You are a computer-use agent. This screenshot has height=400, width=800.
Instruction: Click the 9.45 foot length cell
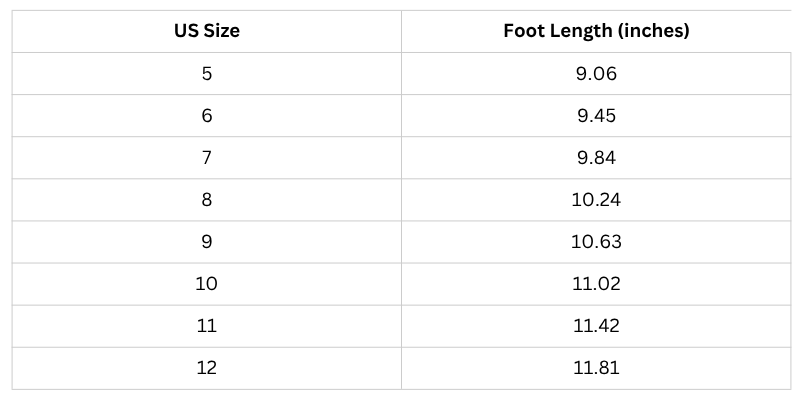point(596,115)
